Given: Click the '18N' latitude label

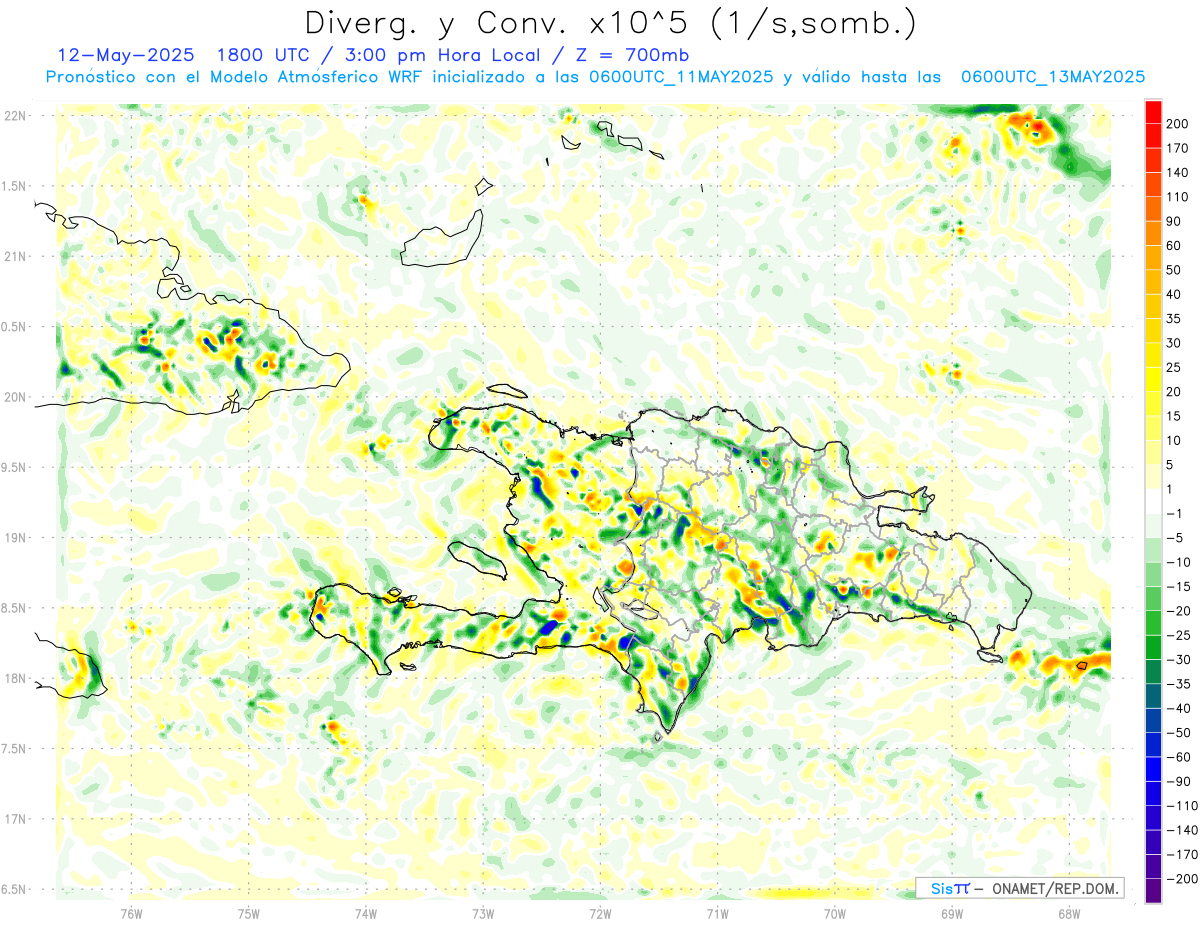Looking at the screenshot, I should tap(15, 678).
